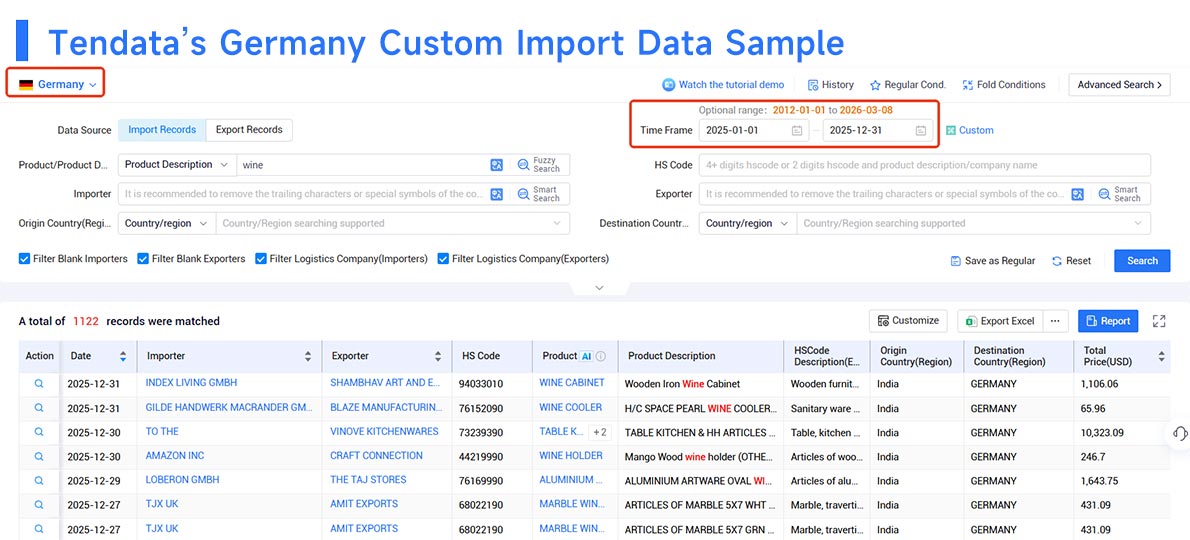View details for LOBERON GMBH row
Image resolution: width=1190 pixels, height=540 pixels.
(39, 481)
